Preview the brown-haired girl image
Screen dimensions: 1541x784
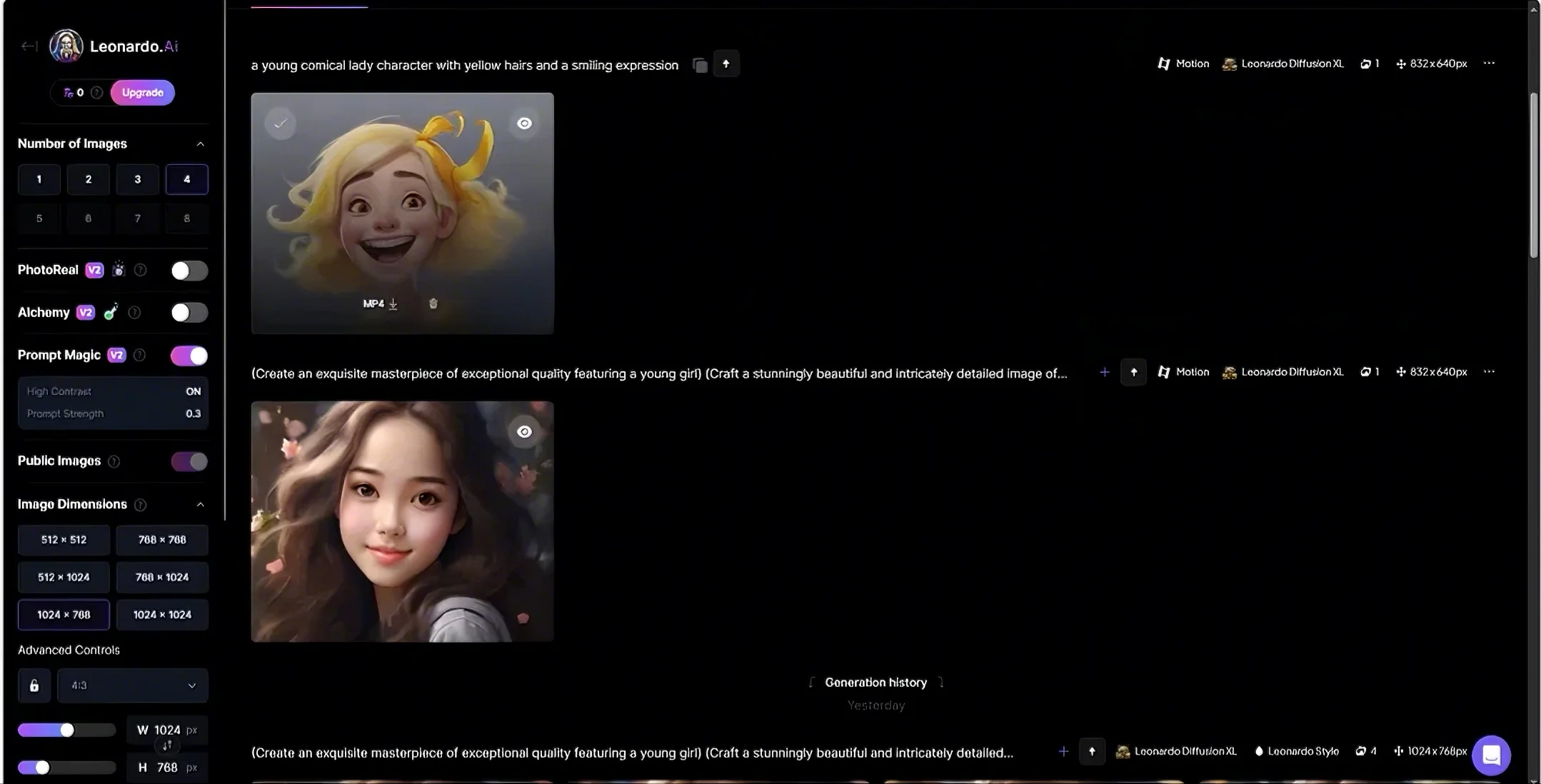(523, 431)
